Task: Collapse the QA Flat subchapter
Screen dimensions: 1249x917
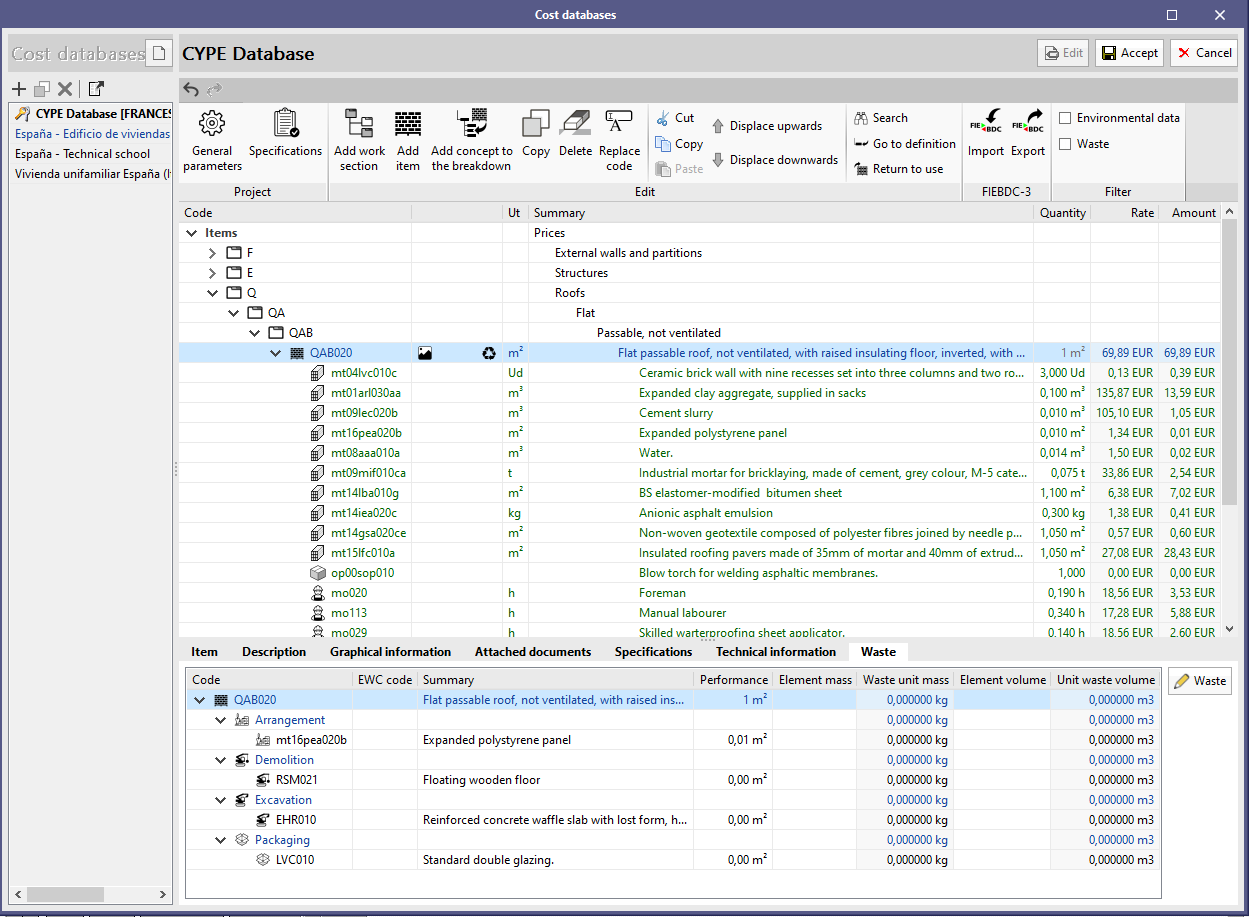Action: pos(233,313)
